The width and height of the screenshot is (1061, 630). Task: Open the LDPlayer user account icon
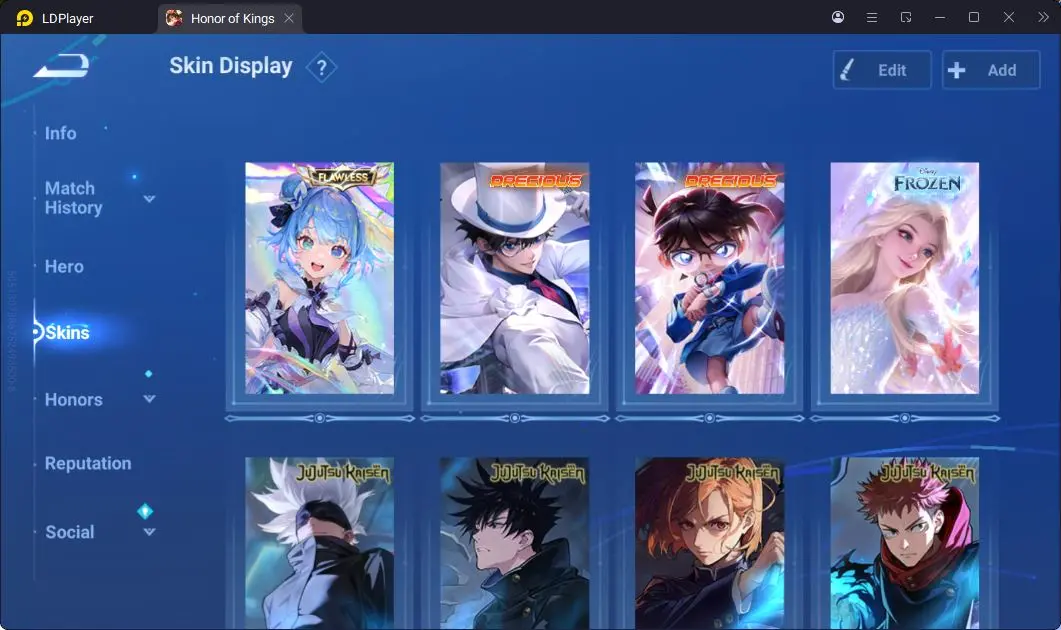tap(838, 17)
